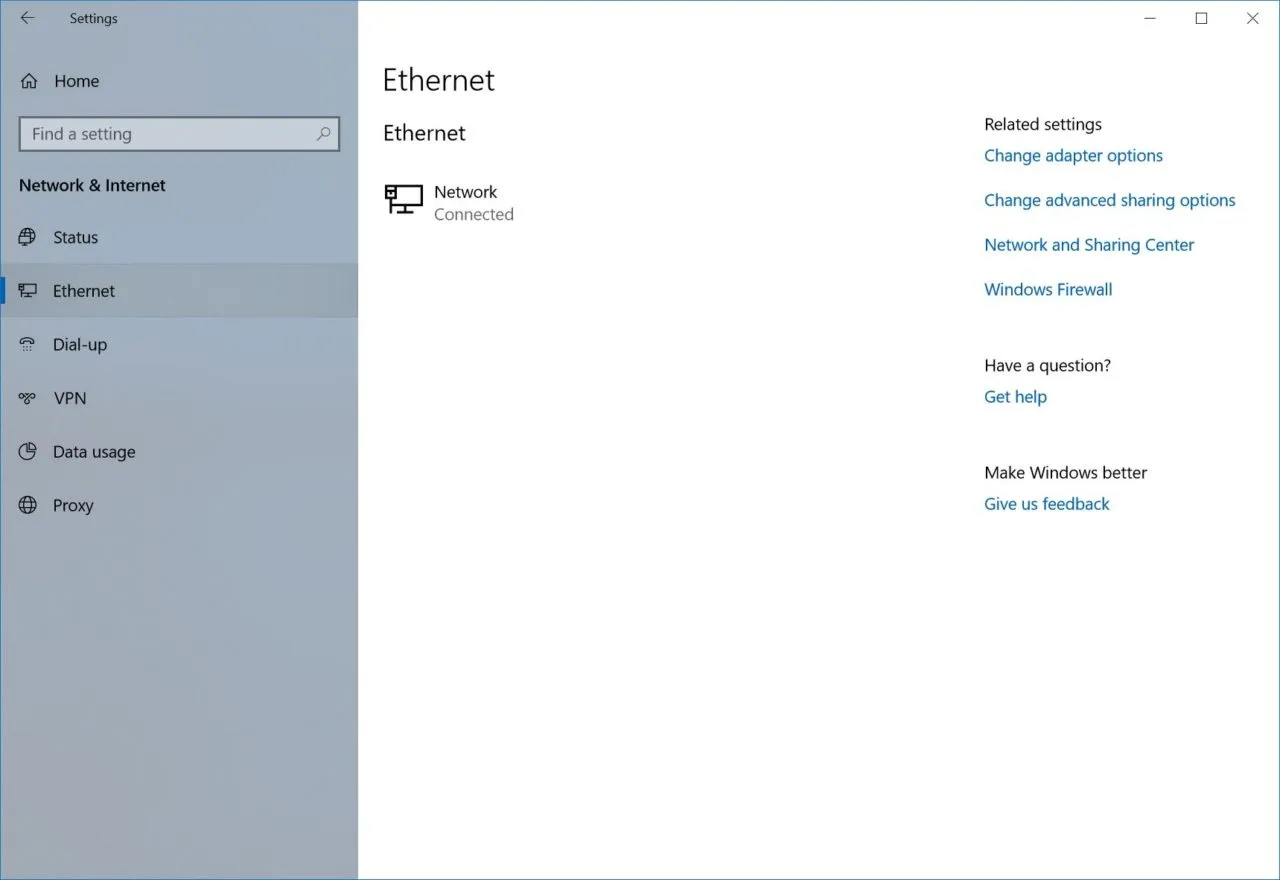This screenshot has width=1280, height=880.
Task: Click the Connected status text
Action: (474, 214)
